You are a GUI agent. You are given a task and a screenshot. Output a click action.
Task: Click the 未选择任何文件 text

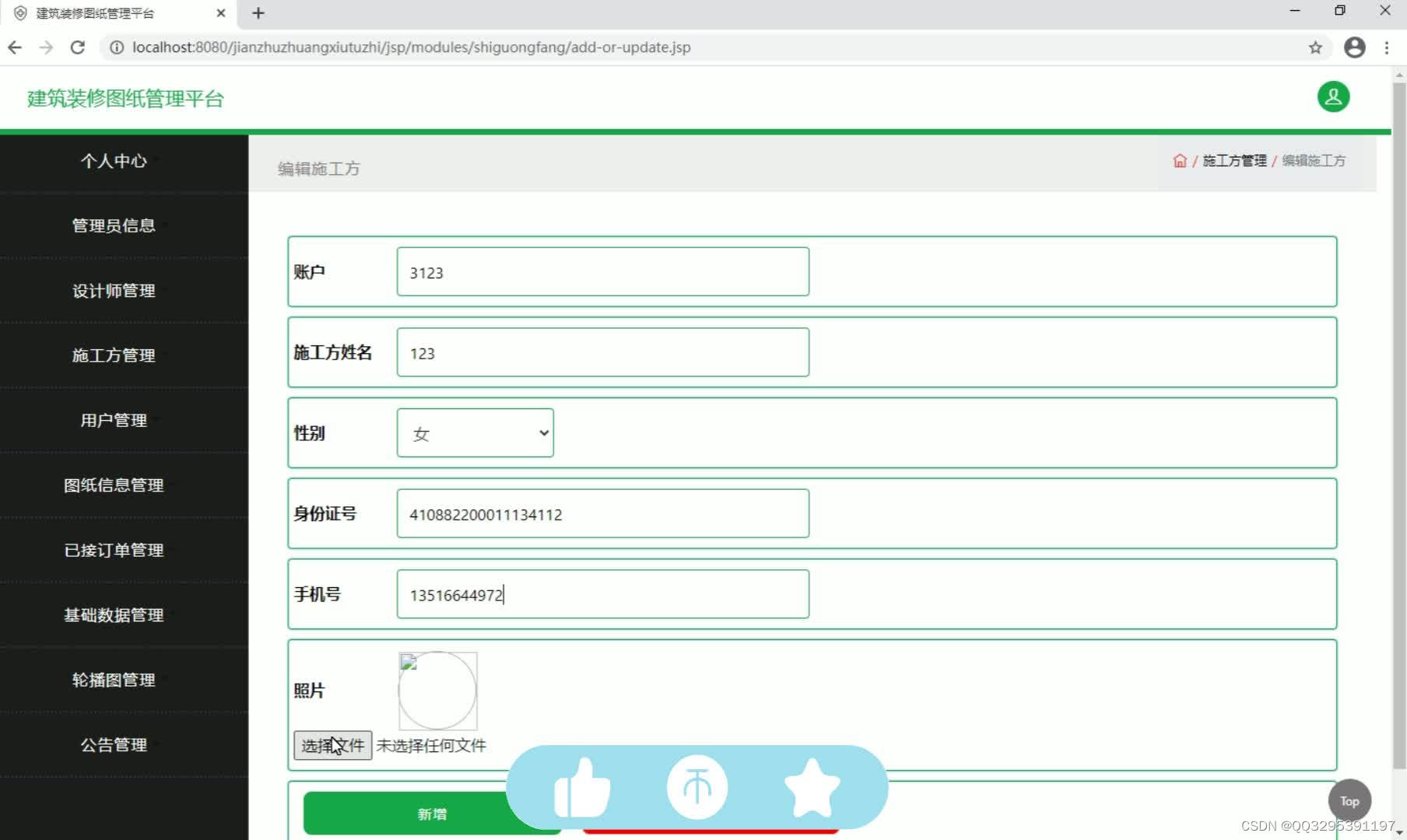tap(431, 746)
